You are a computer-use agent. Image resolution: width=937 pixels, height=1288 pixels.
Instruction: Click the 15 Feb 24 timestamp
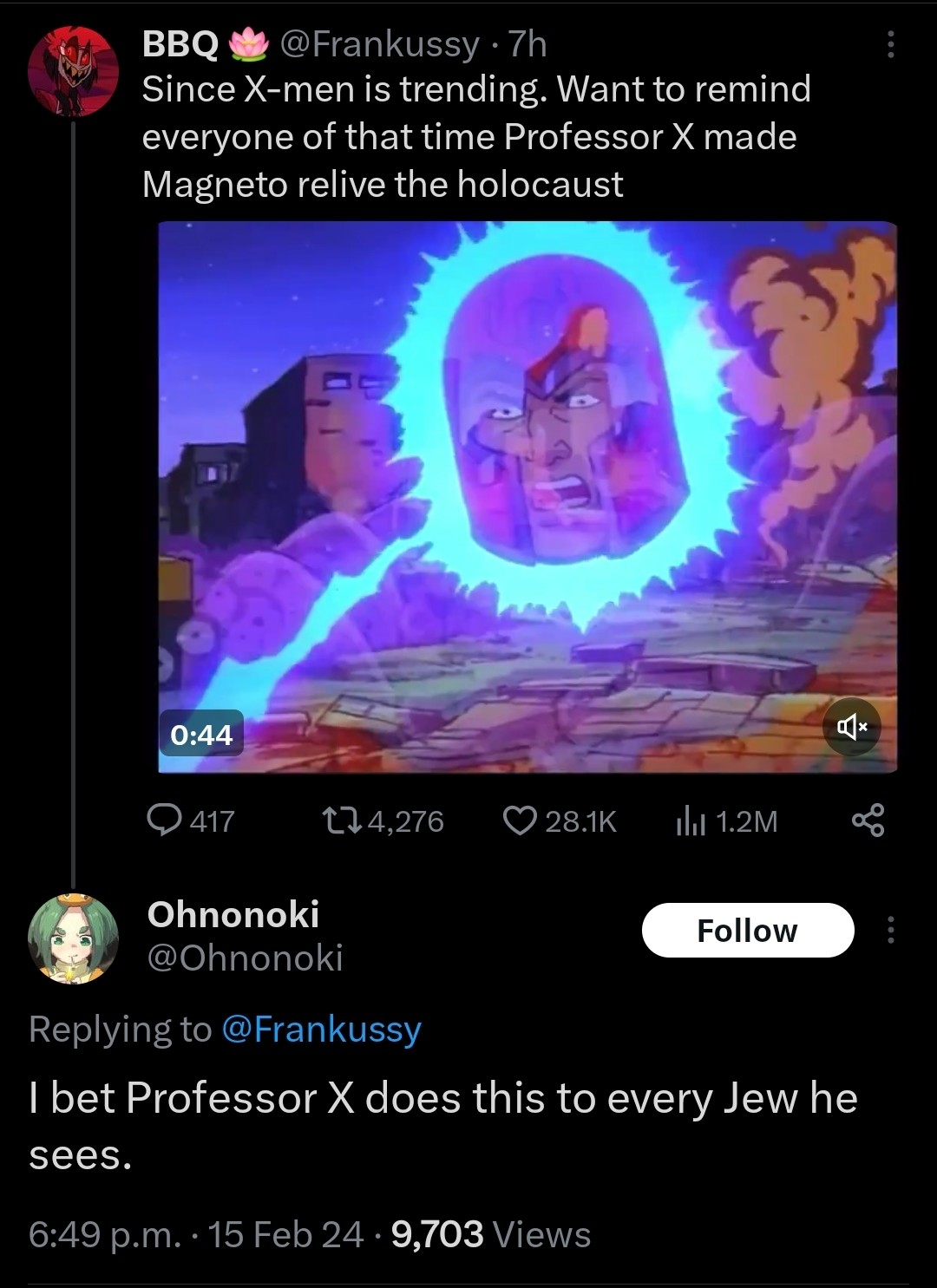tap(285, 1233)
